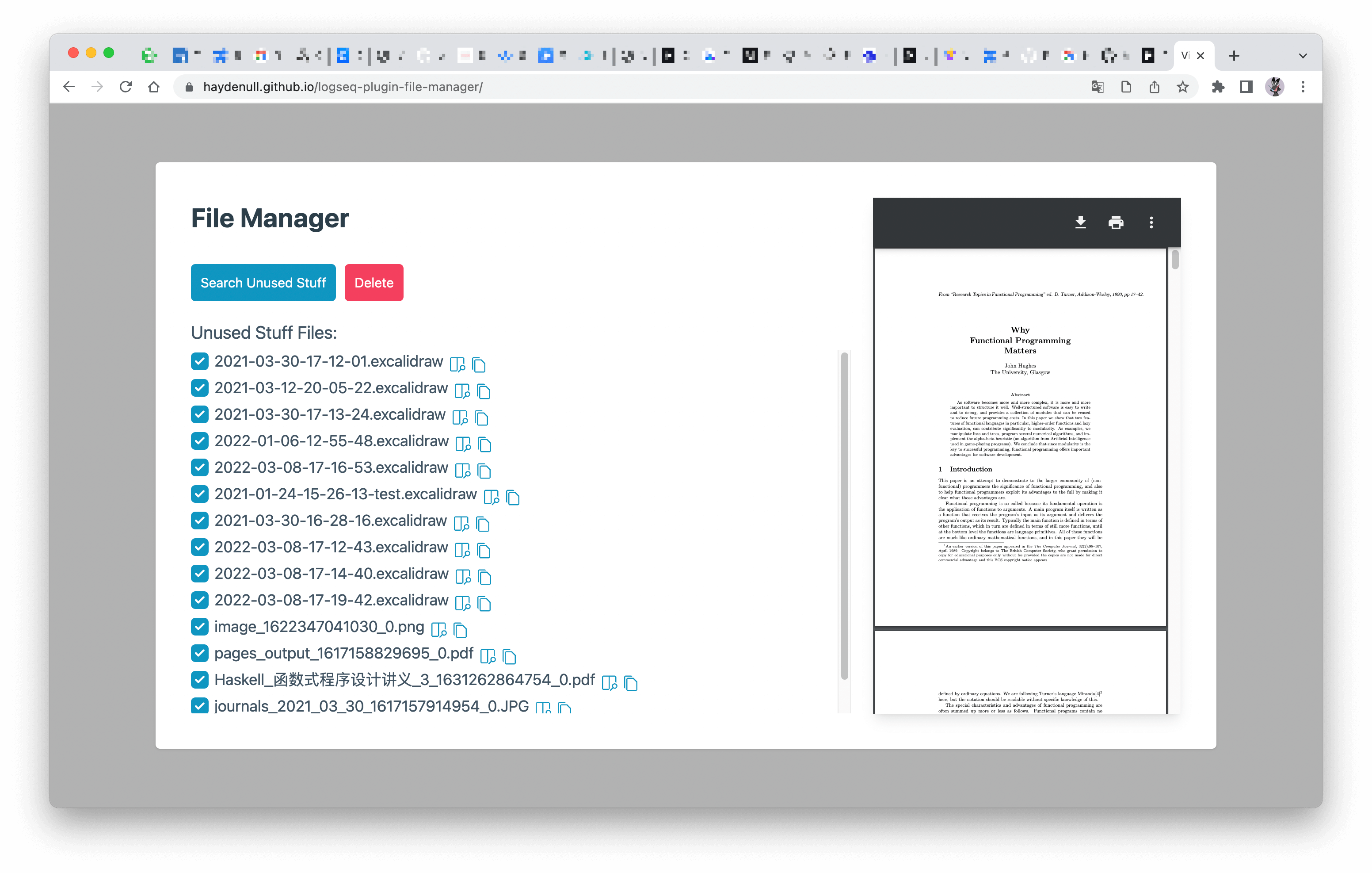Bookmark this page with star icon
Screen dimensions: 1372x873
tap(1183, 87)
